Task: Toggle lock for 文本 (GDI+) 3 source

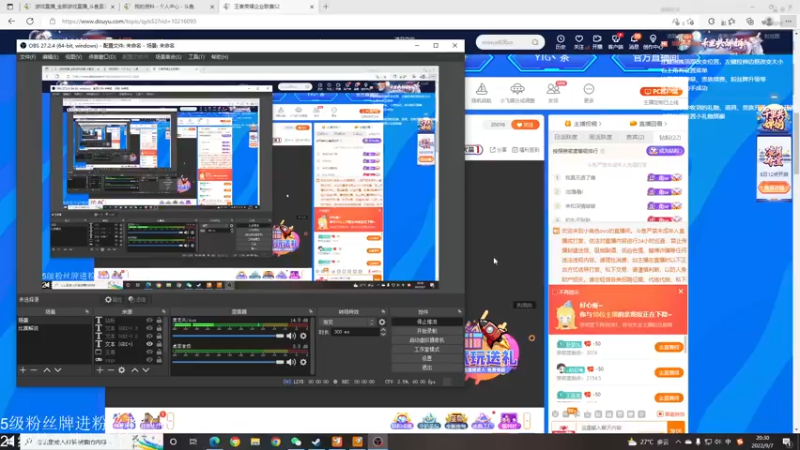Action: click(x=159, y=328)
